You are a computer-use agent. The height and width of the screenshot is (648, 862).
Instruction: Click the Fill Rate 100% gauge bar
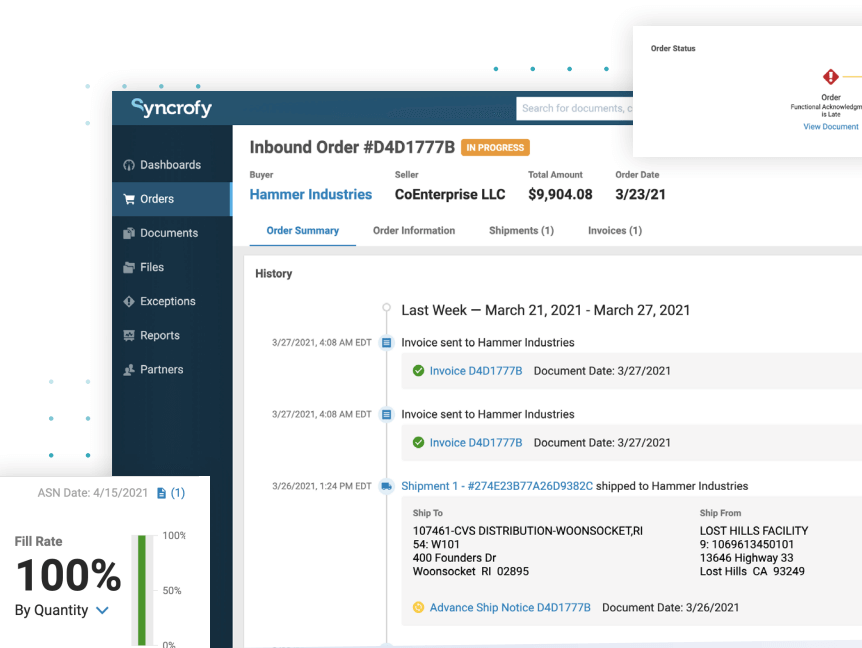click(141, 589)
